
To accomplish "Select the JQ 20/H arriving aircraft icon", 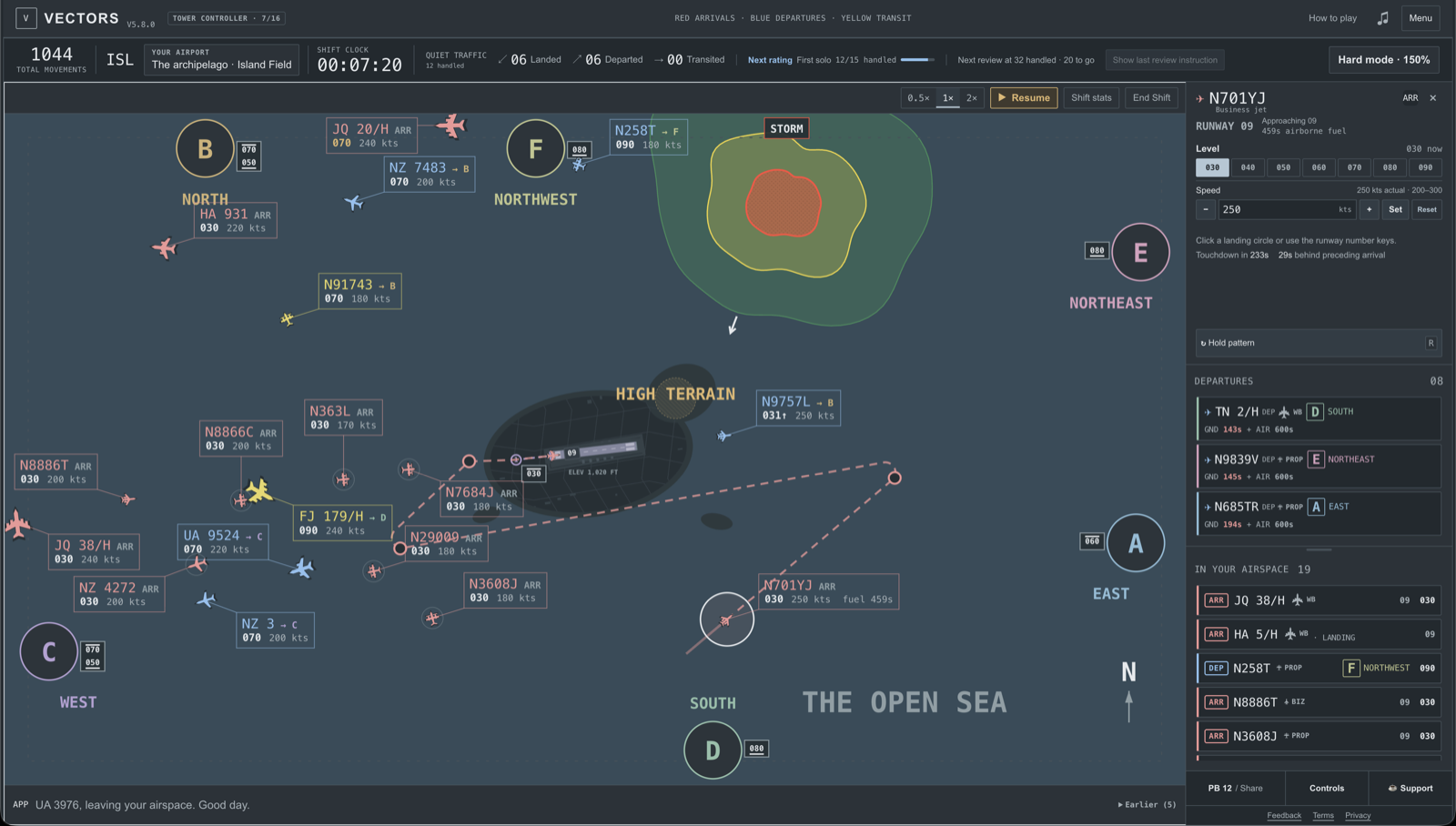I will [451, 125].
